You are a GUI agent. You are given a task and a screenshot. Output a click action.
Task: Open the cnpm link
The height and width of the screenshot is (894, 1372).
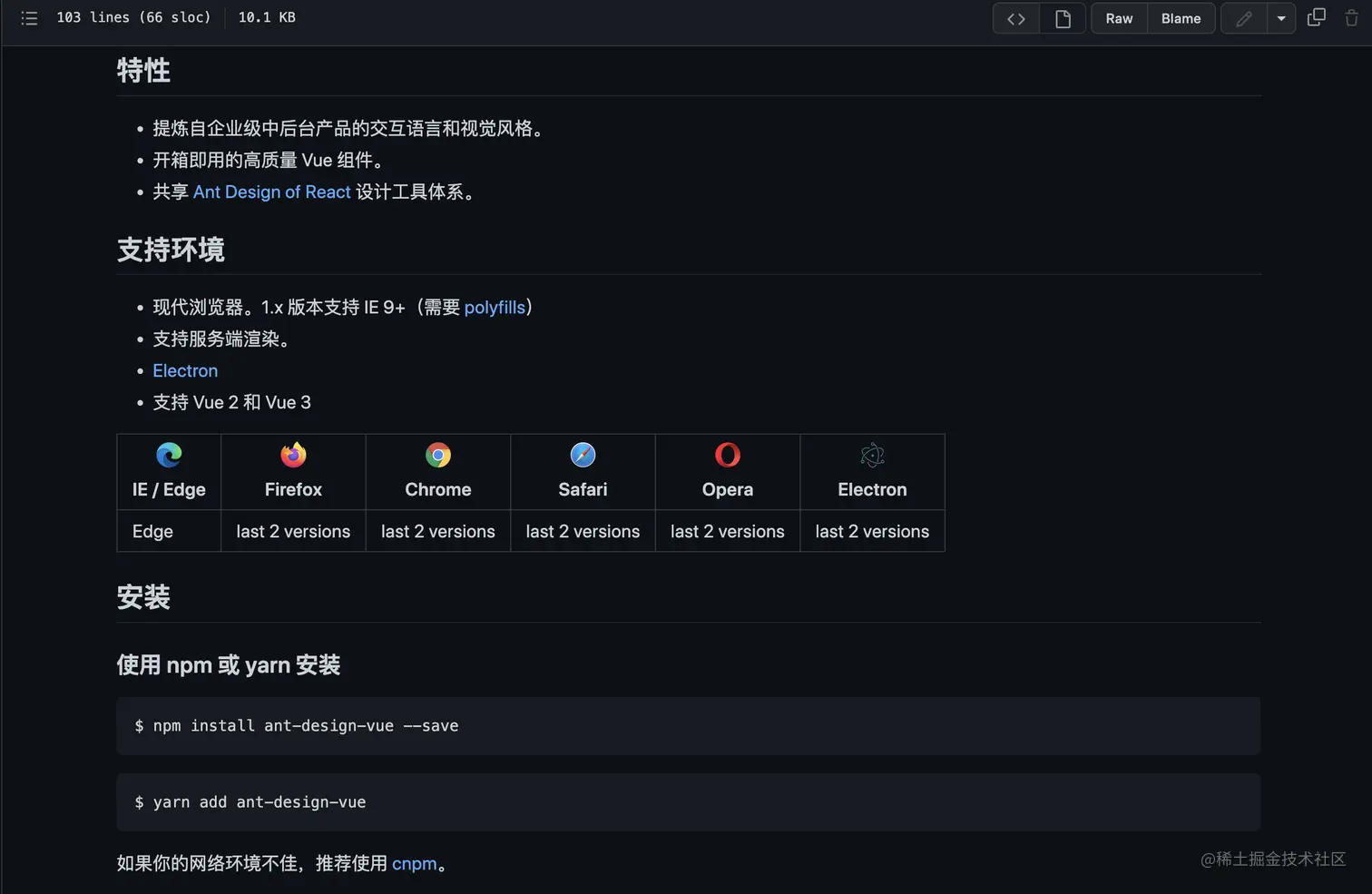(x=414, y=863)
